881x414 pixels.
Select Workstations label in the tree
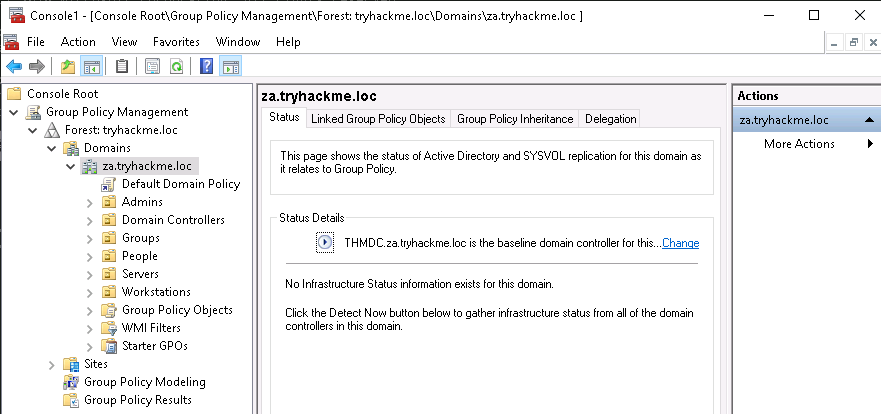pos(156,292)
